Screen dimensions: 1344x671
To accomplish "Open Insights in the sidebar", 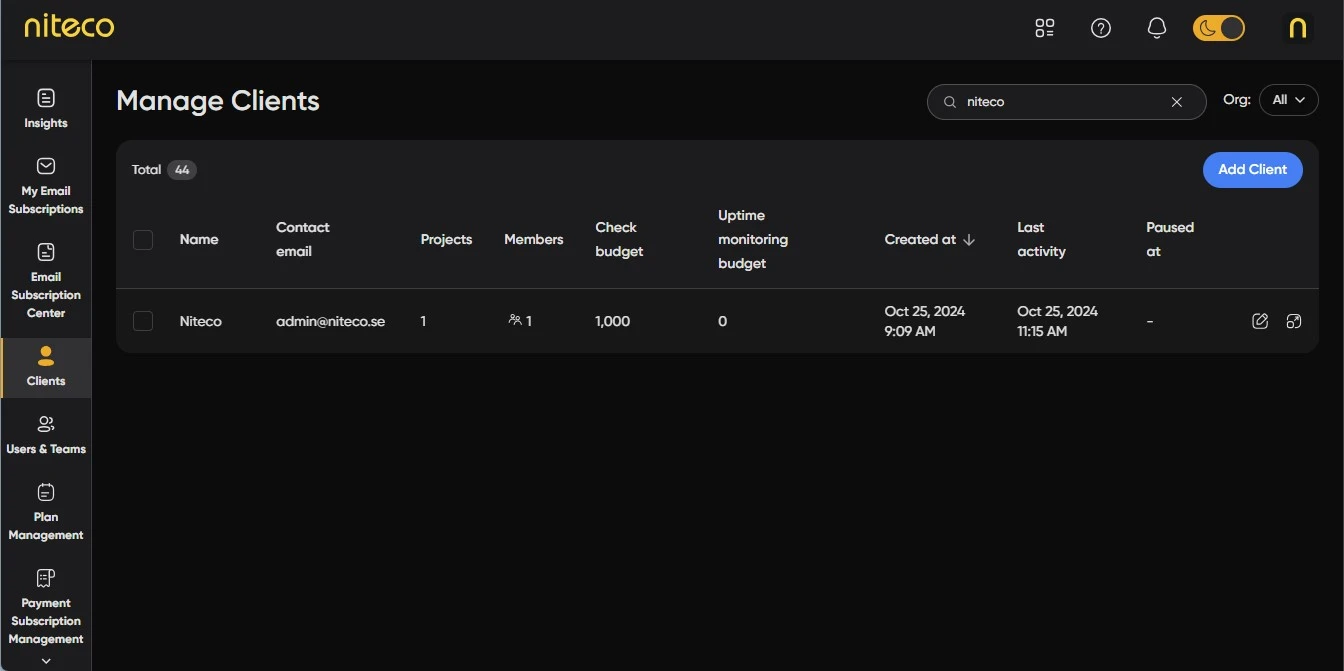I will pos(46,109).
